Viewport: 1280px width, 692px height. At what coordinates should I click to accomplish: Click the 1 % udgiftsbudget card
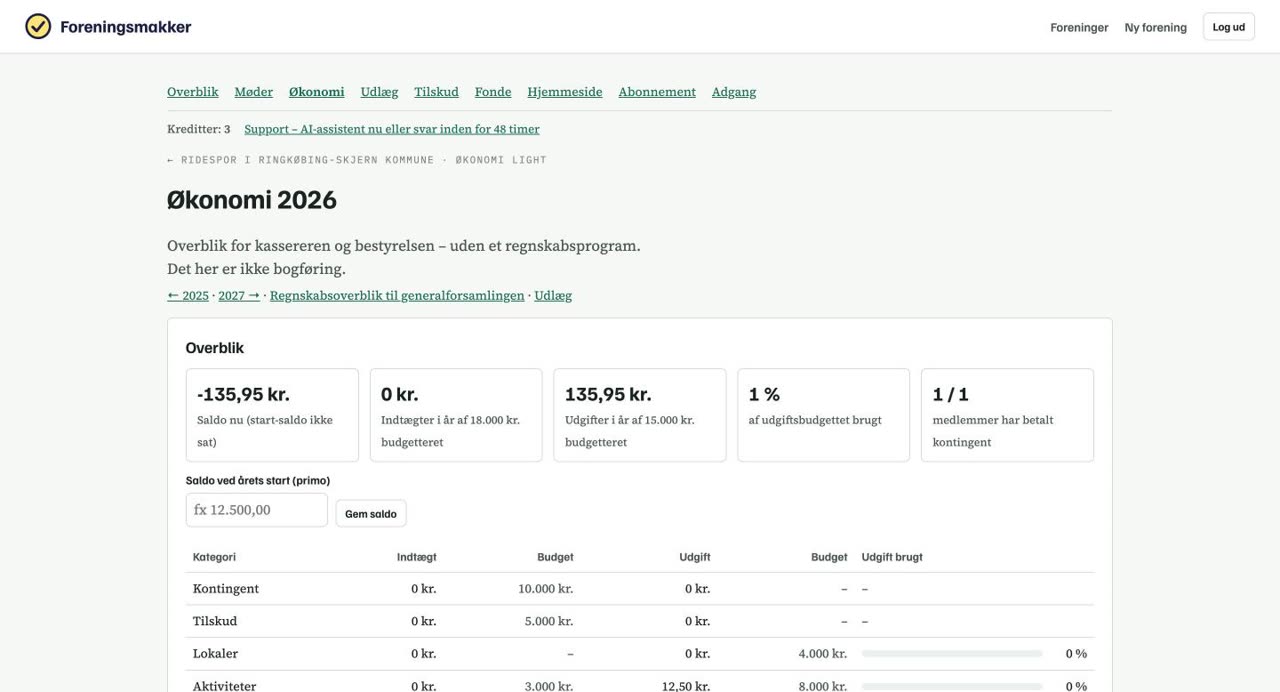click(x=824, y=415)
